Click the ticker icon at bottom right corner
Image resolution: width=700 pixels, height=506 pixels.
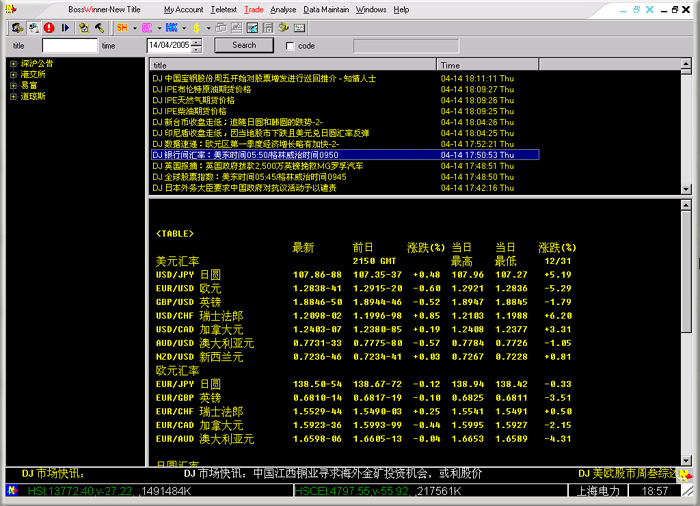click(x=686, y=475)
